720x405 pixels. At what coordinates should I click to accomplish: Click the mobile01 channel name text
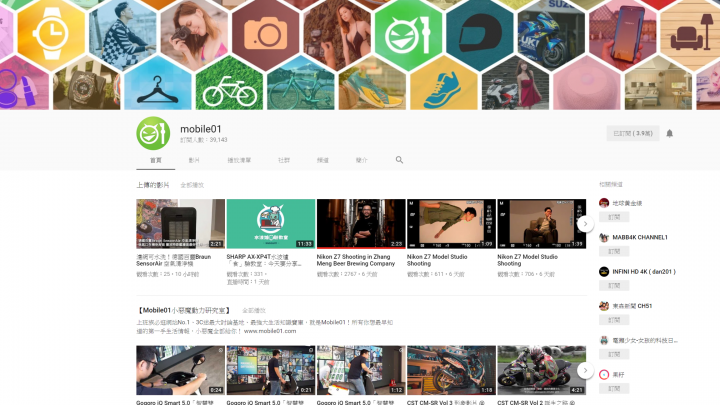pos(201,129)
